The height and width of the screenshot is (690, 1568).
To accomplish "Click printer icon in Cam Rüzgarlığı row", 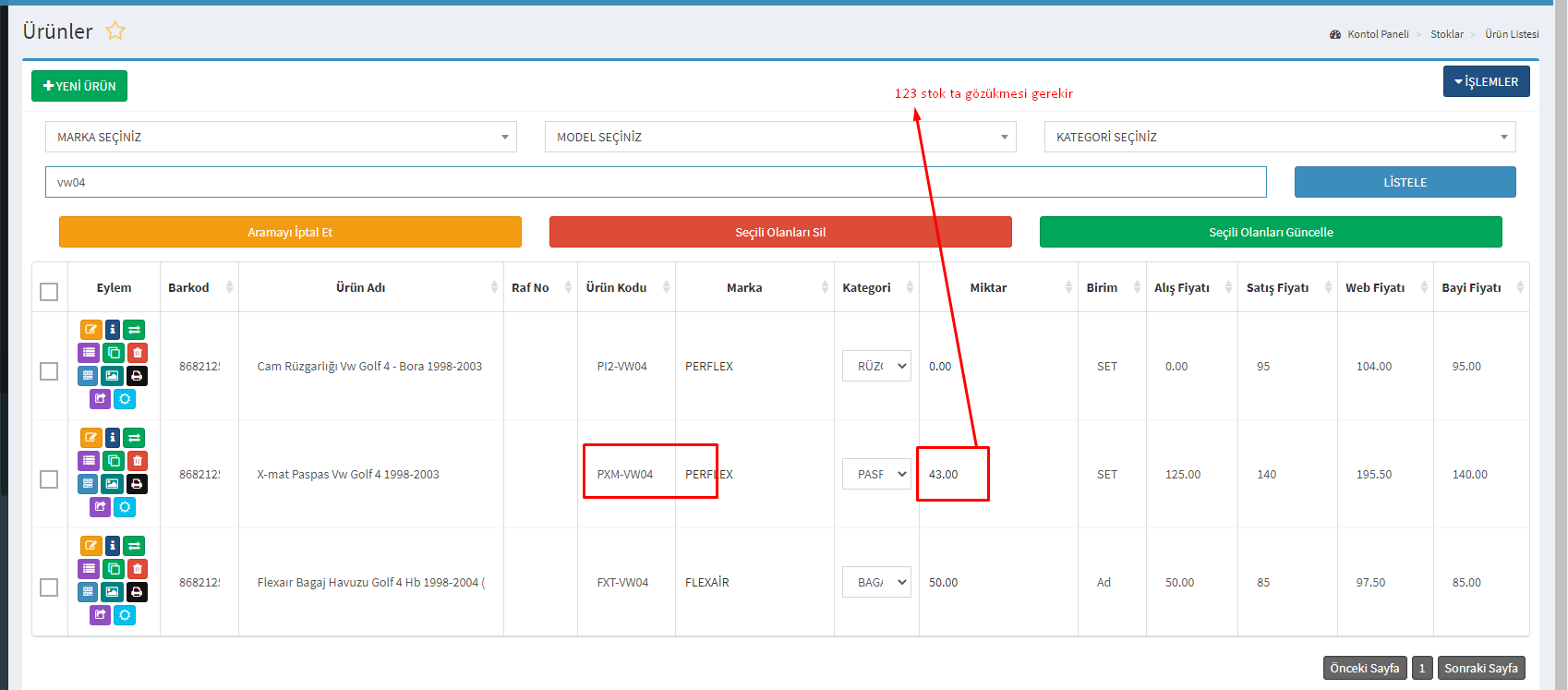I will (x=137, y=376).
